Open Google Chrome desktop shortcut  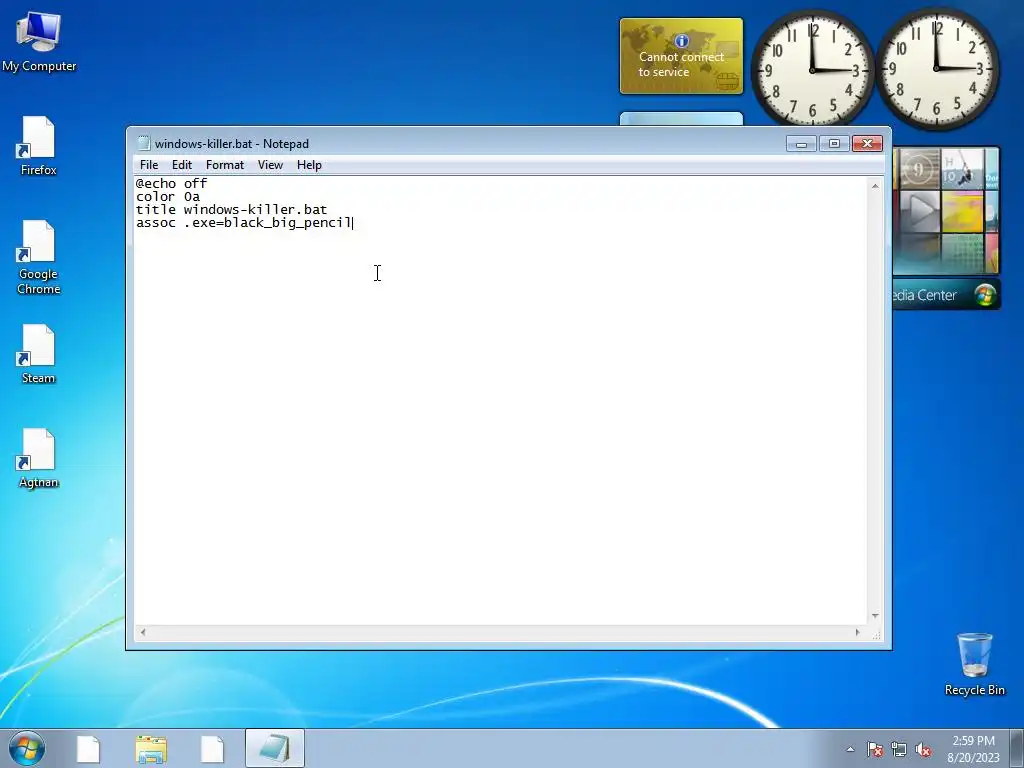point(39,257)
